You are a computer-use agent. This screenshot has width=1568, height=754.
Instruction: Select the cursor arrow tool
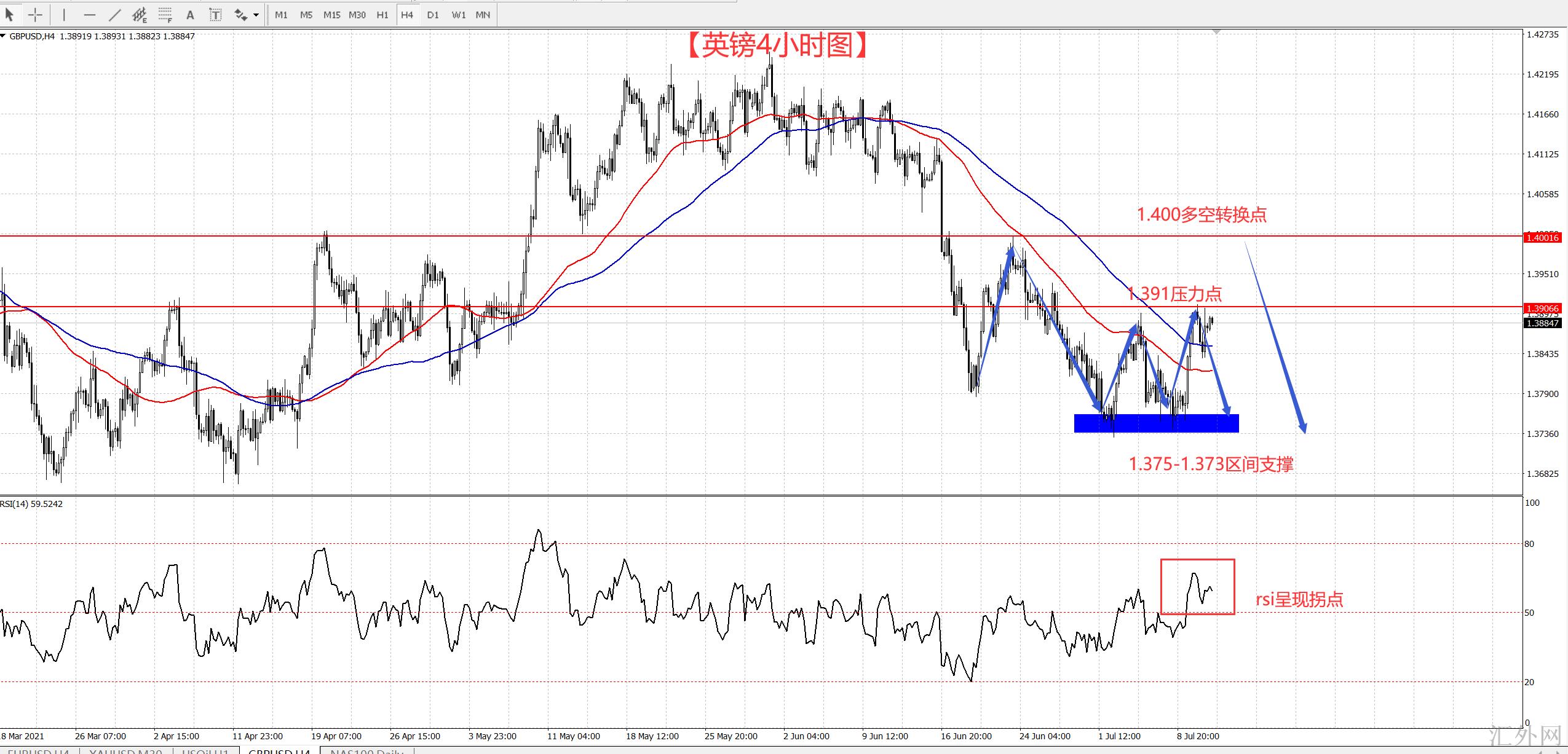point(10,15)
